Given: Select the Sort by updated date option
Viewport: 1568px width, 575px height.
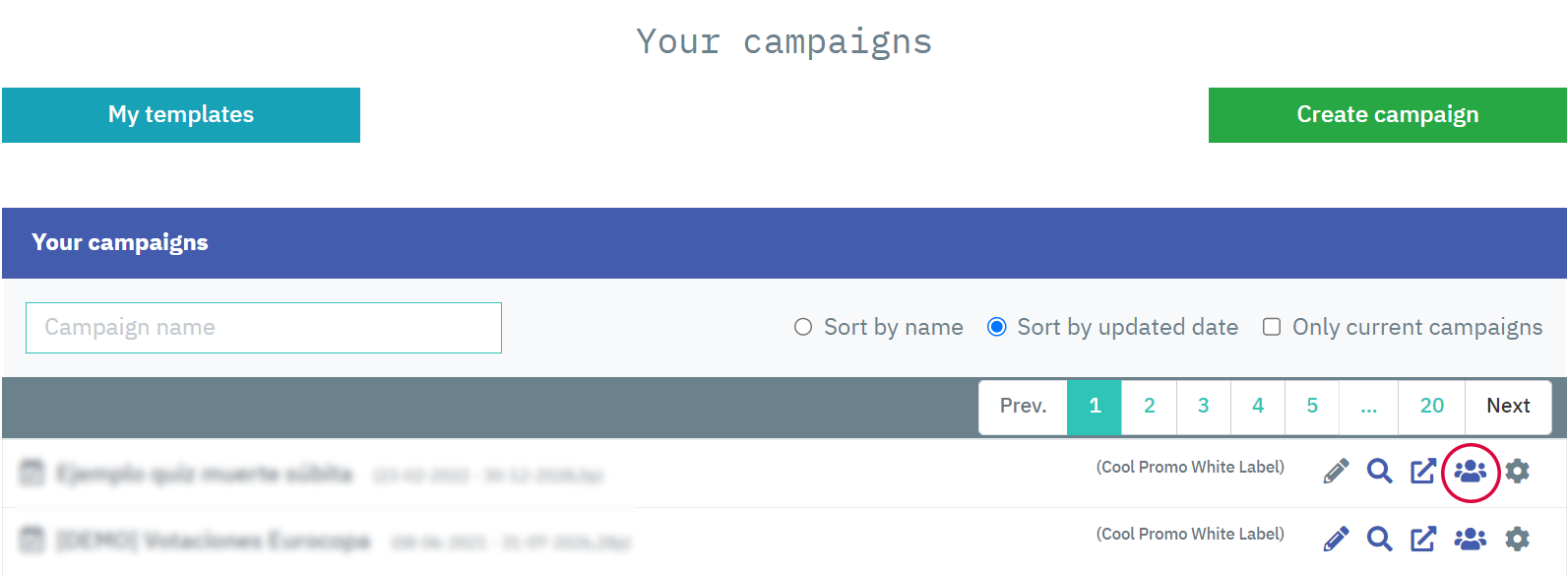Looking at the screenshot, I should pos(997,327).
